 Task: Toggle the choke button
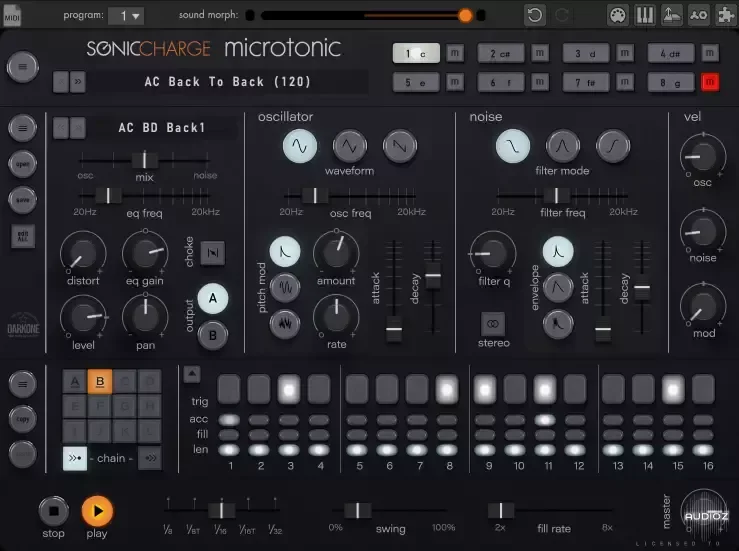pos(213,253)
